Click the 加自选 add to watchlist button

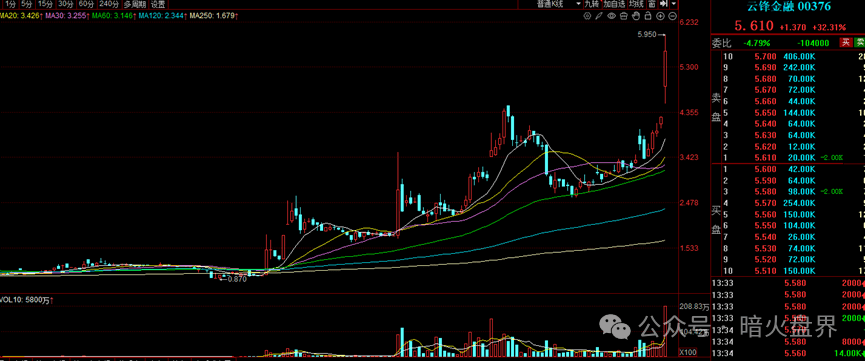tap(614, 4)
